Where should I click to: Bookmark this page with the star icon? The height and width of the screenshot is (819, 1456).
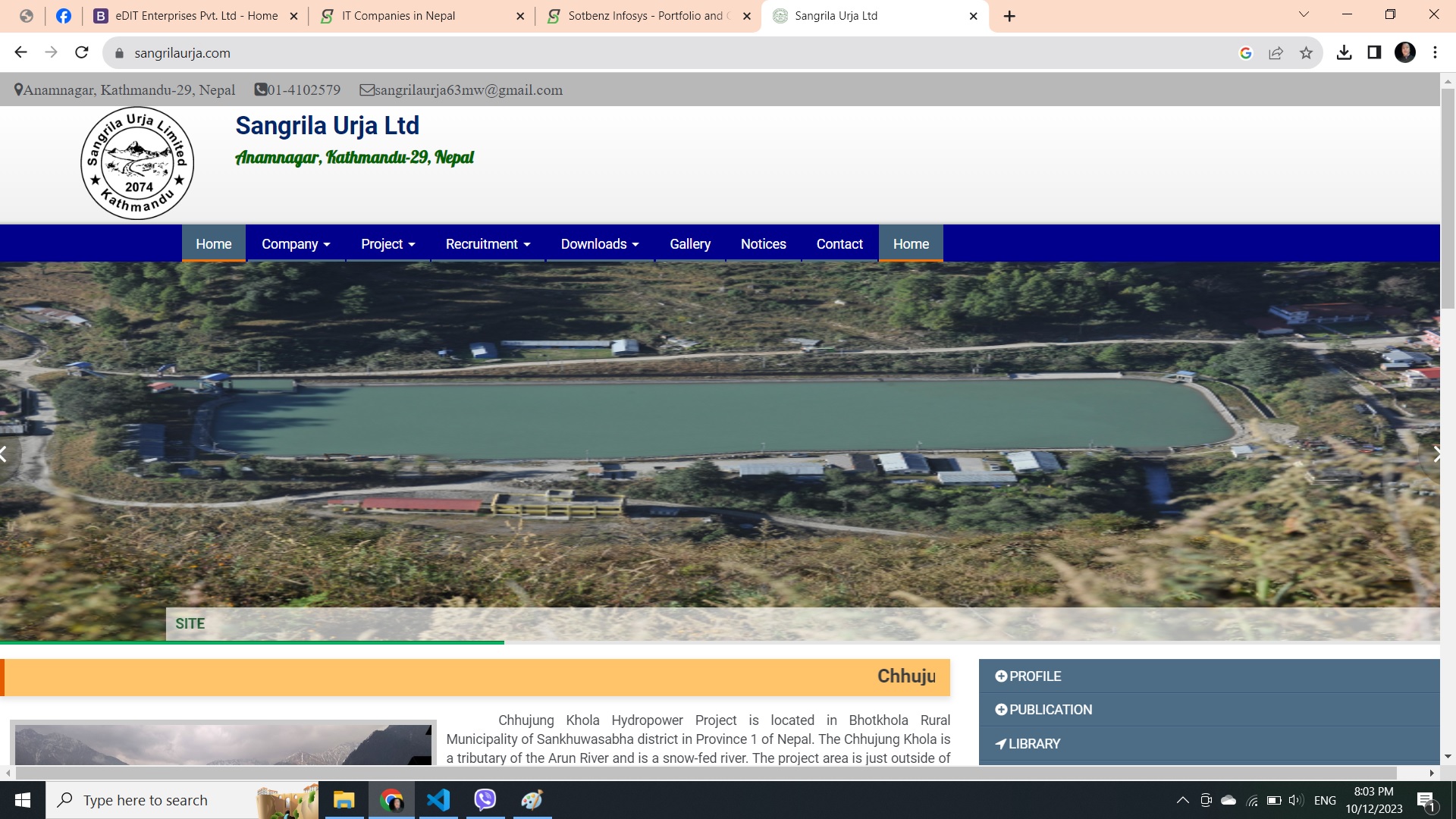[x=1306, y=52]
